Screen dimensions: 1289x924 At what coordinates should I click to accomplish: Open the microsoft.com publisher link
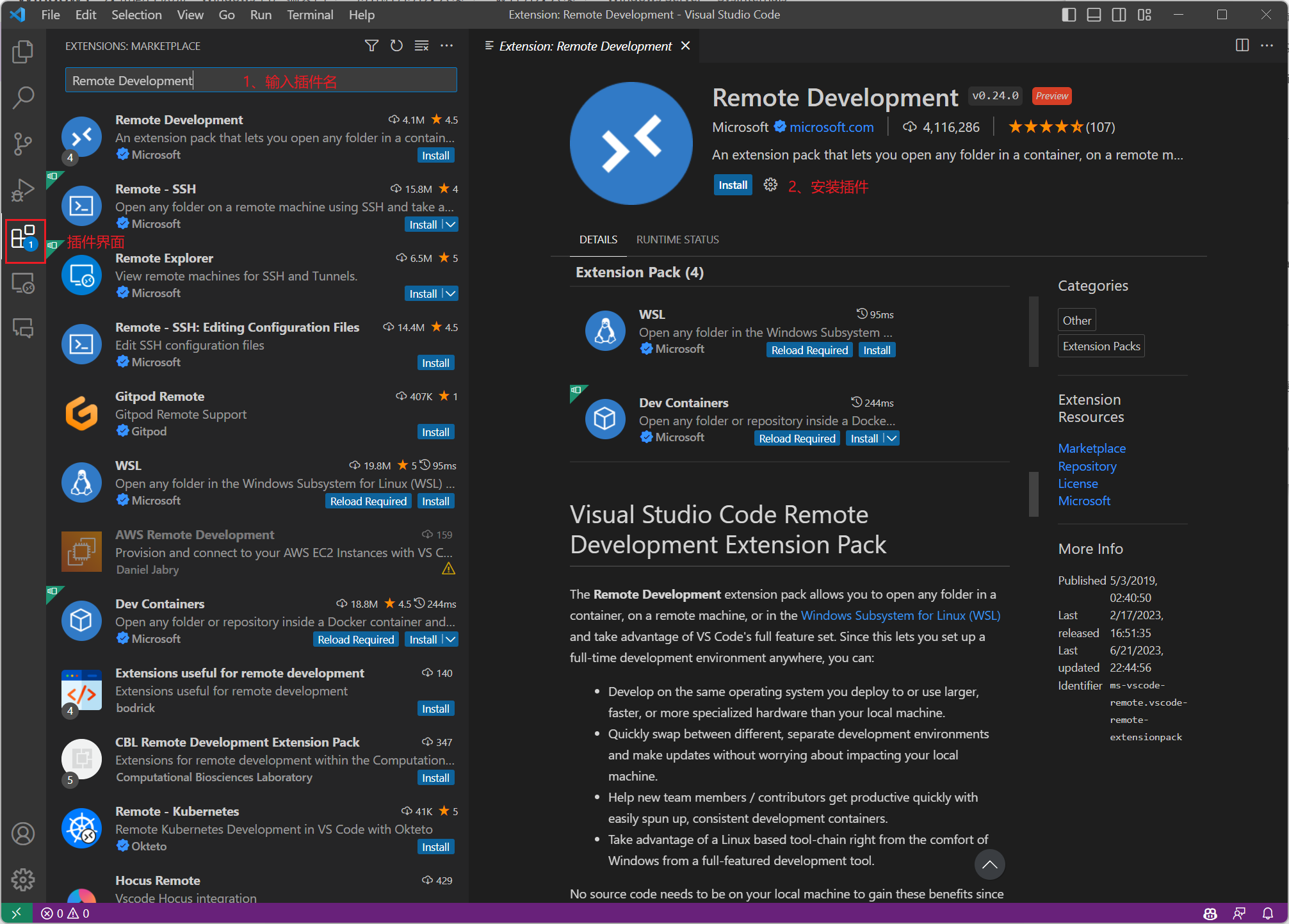[831, 127]
